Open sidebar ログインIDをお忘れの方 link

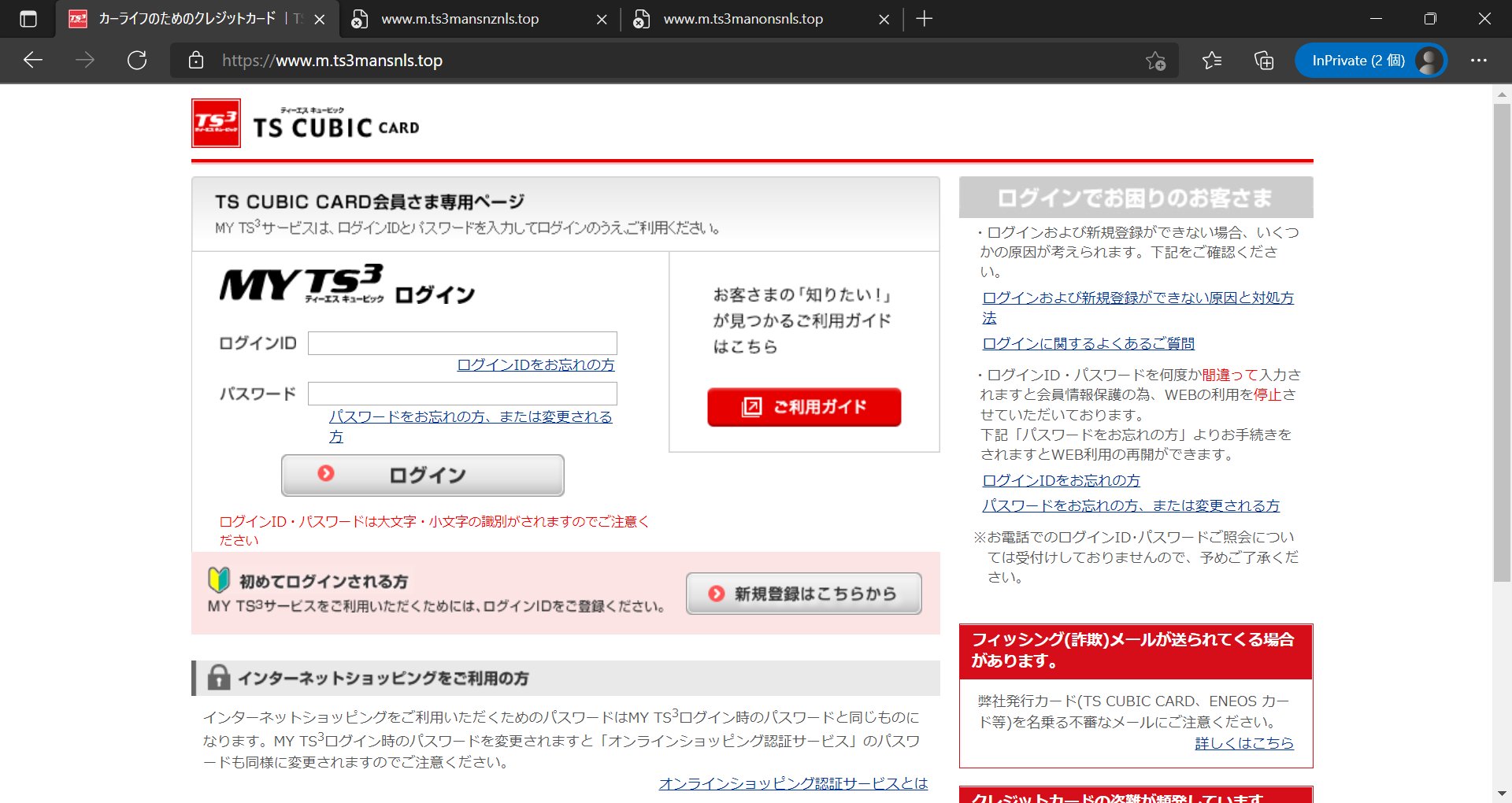pyautogui.click(x=1061, y=480)
